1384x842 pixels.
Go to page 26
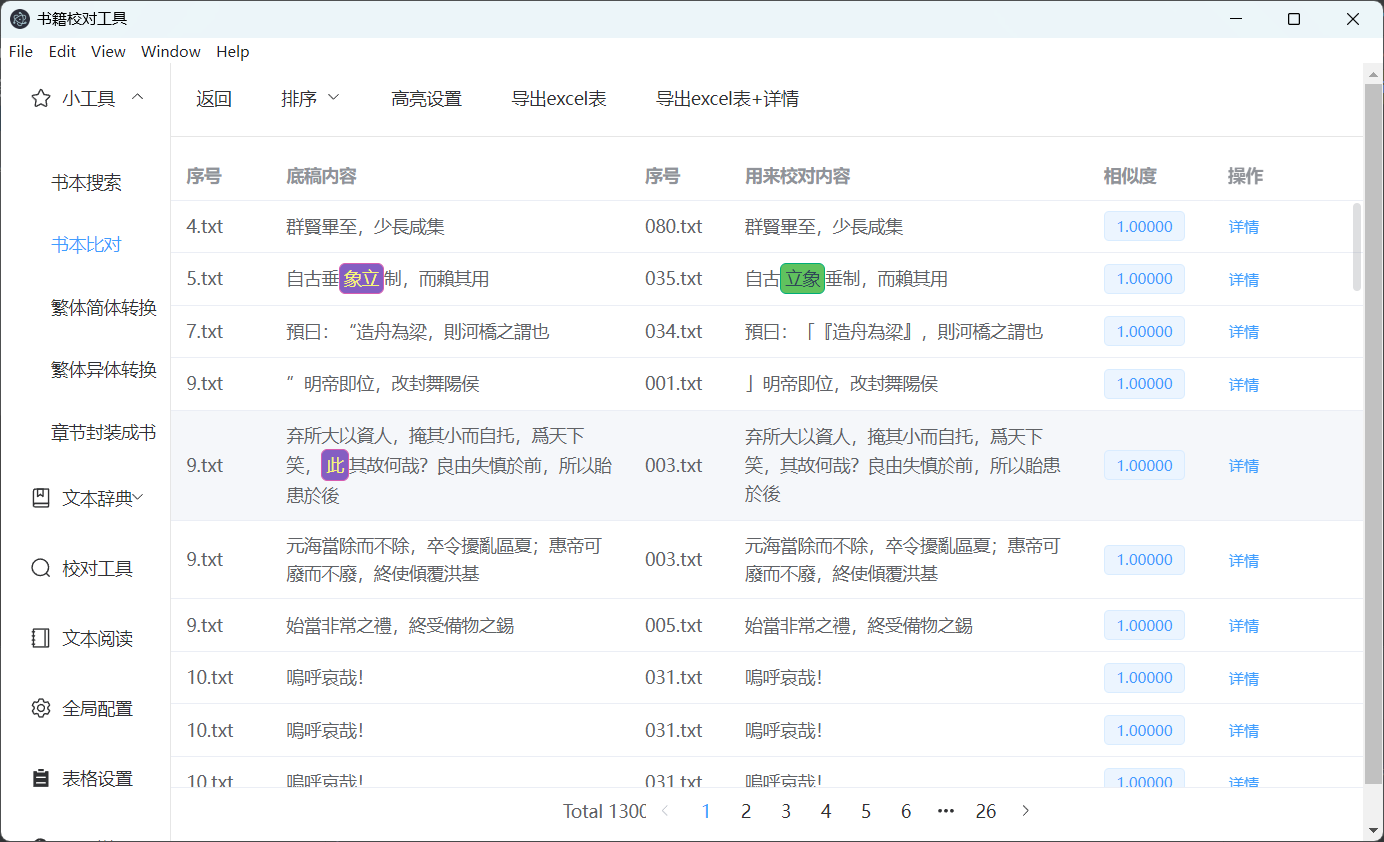986,811
